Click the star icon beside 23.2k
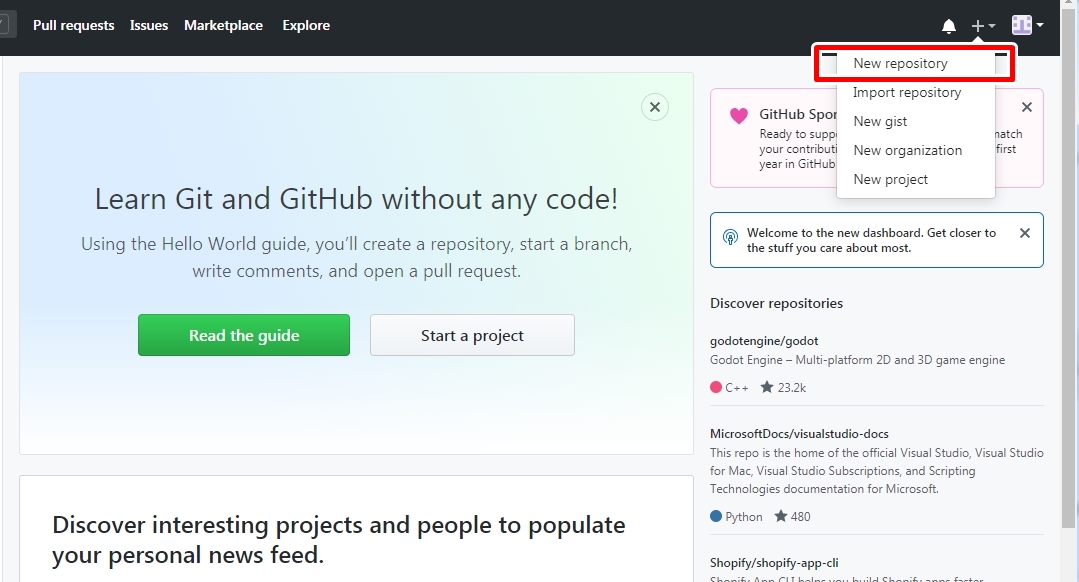 pos(767,387)
